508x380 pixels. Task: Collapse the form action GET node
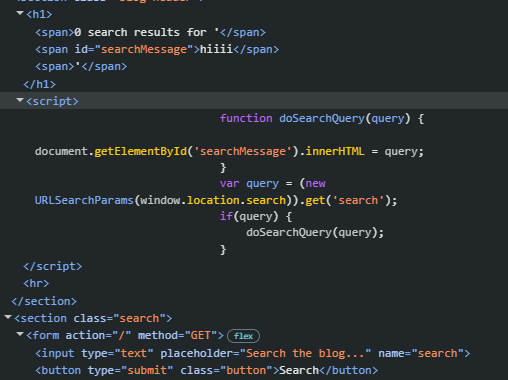click(x=20, y=334)
